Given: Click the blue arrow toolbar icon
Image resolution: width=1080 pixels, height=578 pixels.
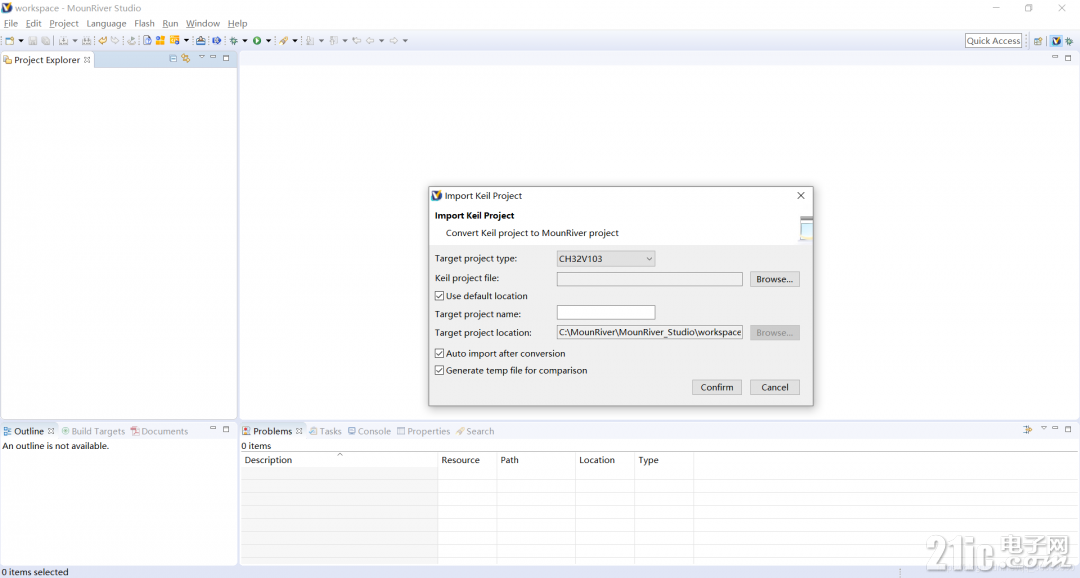Looking at the screenshot, I should (x=216, y=41).
